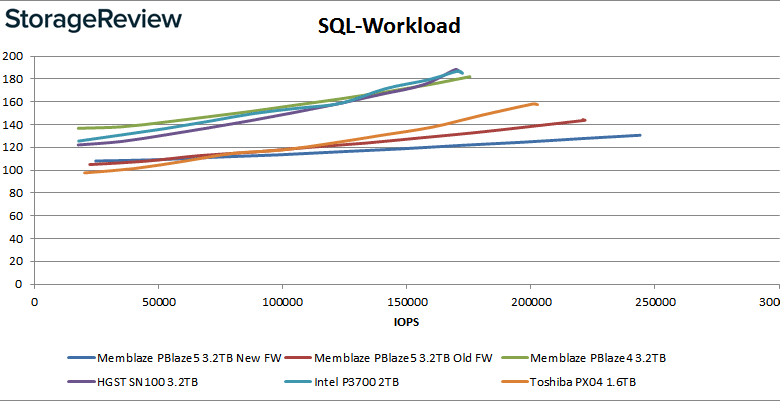
Task: Click green legend line for PBlaze4
Action: coord(515,358)
